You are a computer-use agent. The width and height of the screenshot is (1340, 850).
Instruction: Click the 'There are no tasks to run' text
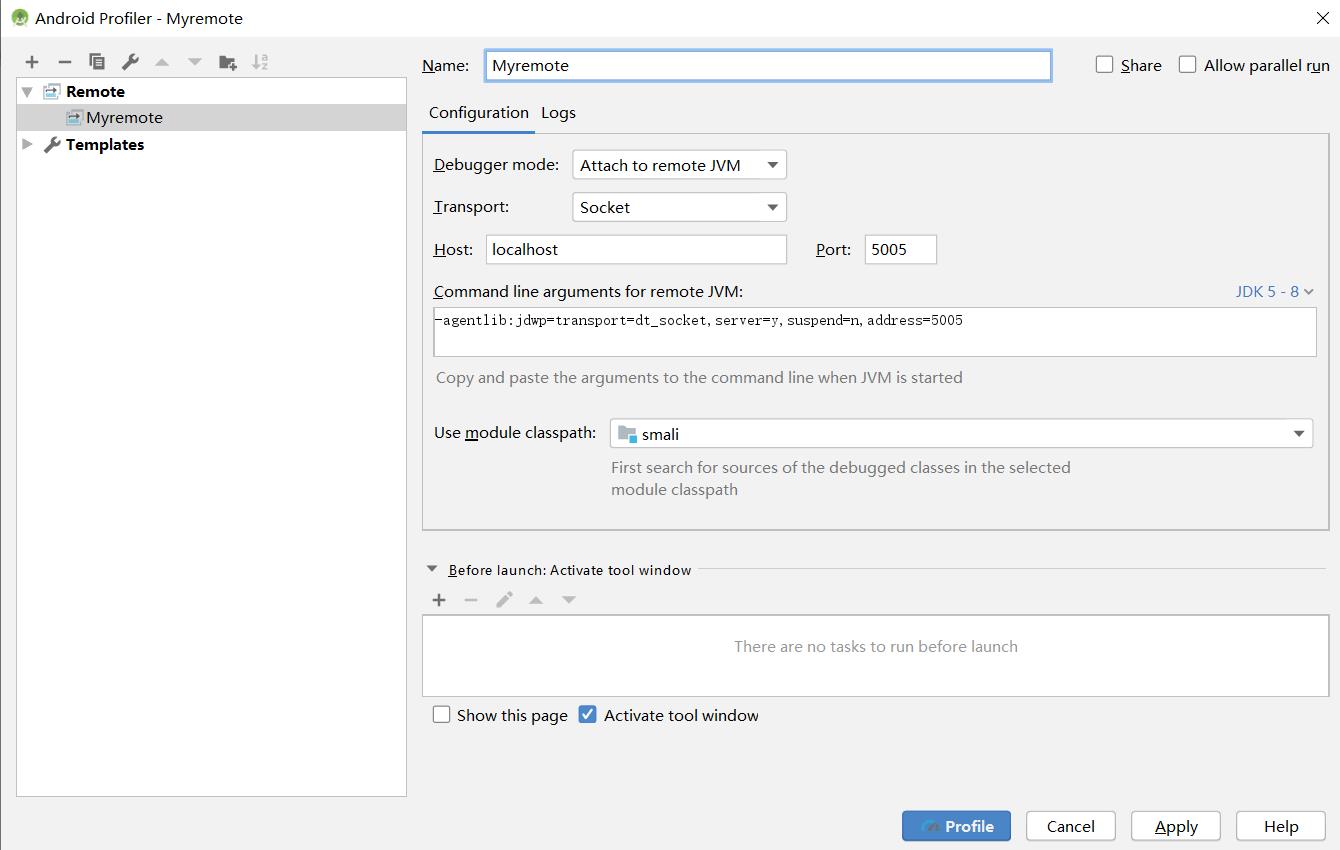(x=876, y=647)
